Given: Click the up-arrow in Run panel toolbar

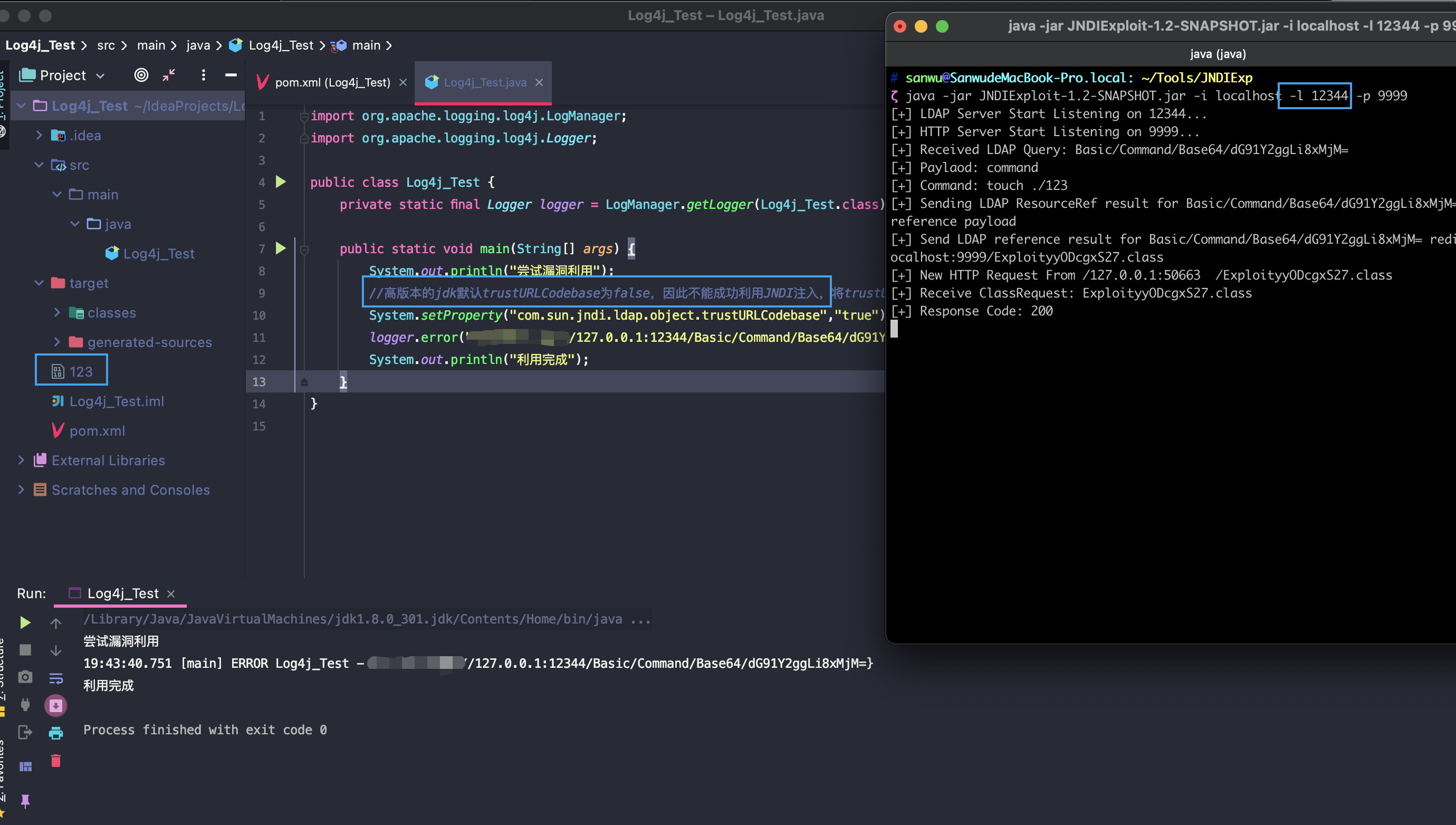Looking at the screenshot, I should [x=55, y=623].
